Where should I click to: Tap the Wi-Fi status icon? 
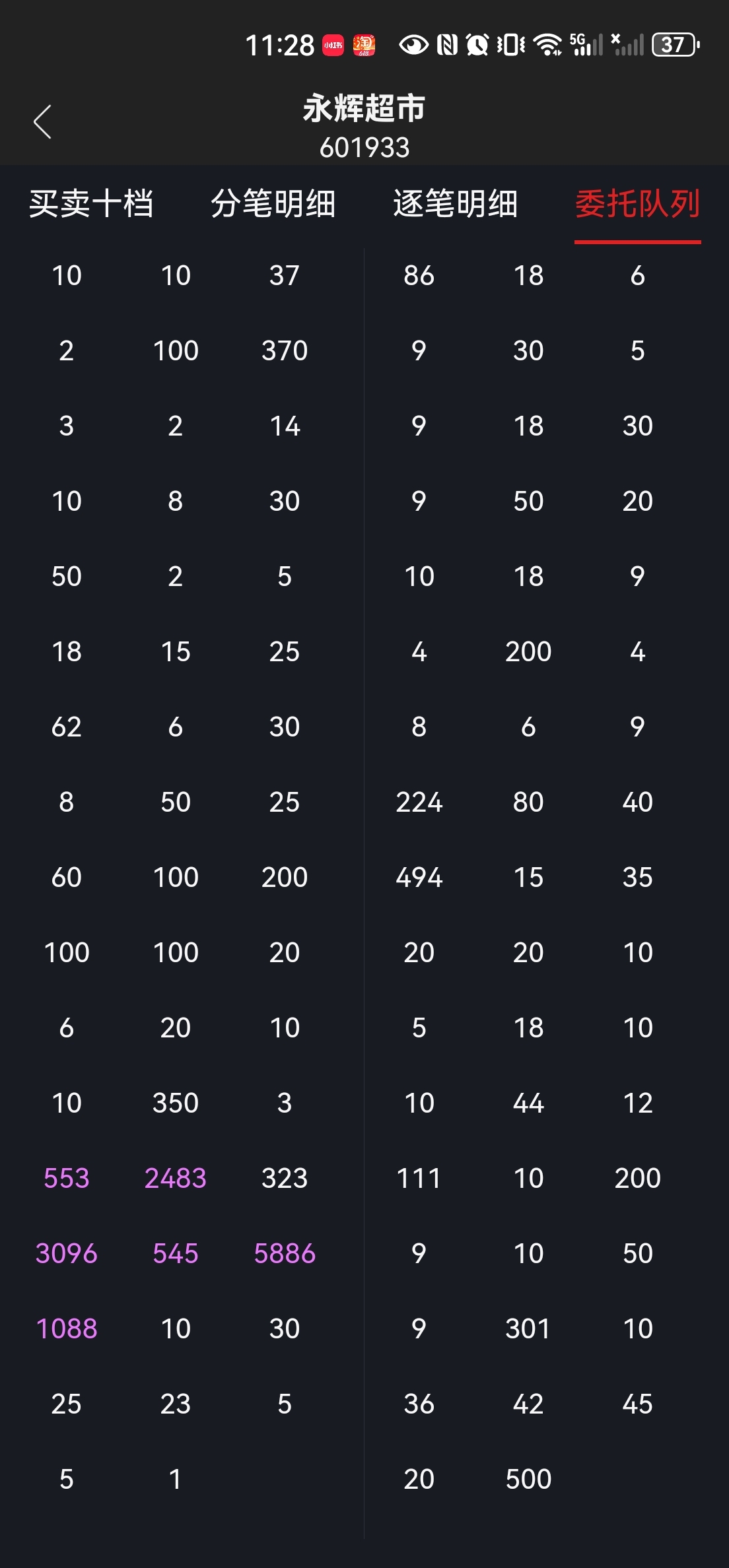(x=547, y=45)
